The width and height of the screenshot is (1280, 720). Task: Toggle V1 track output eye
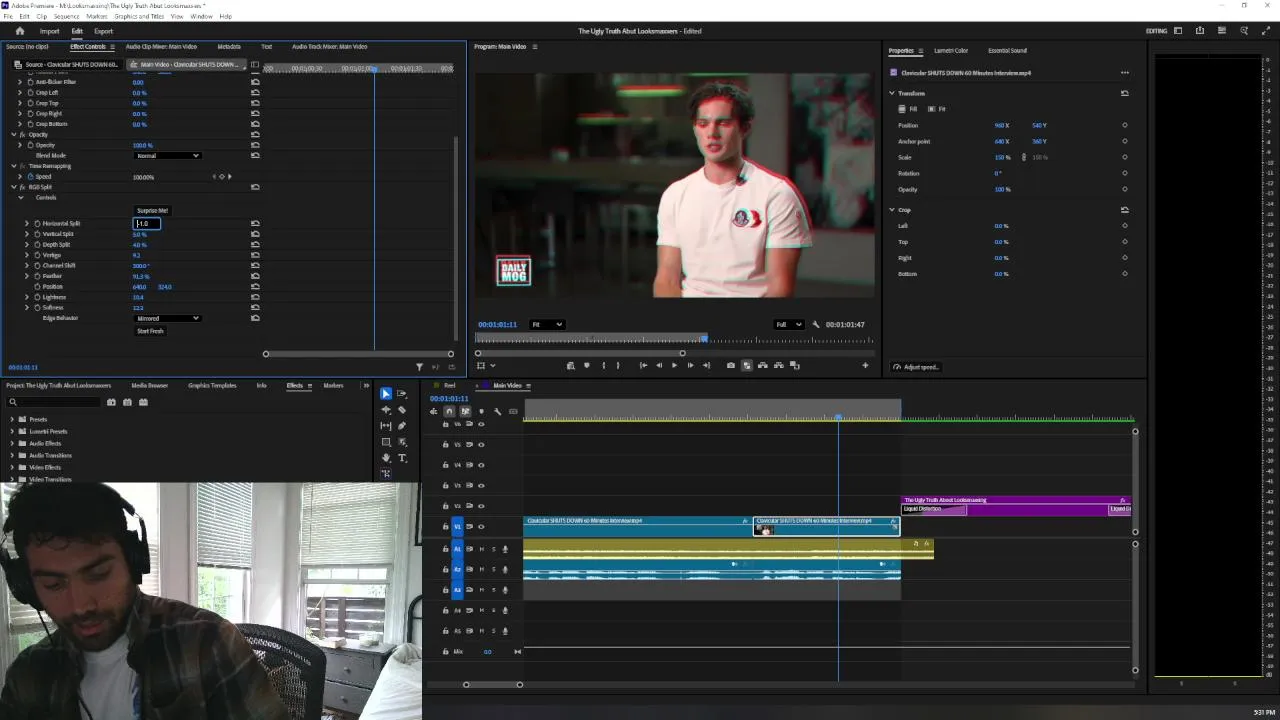click(481, 527)
